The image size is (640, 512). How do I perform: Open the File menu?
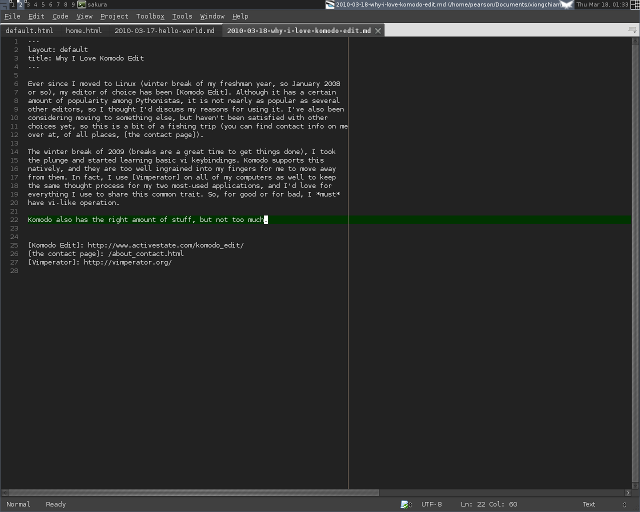pyautogui.click(x=12, y=16)
